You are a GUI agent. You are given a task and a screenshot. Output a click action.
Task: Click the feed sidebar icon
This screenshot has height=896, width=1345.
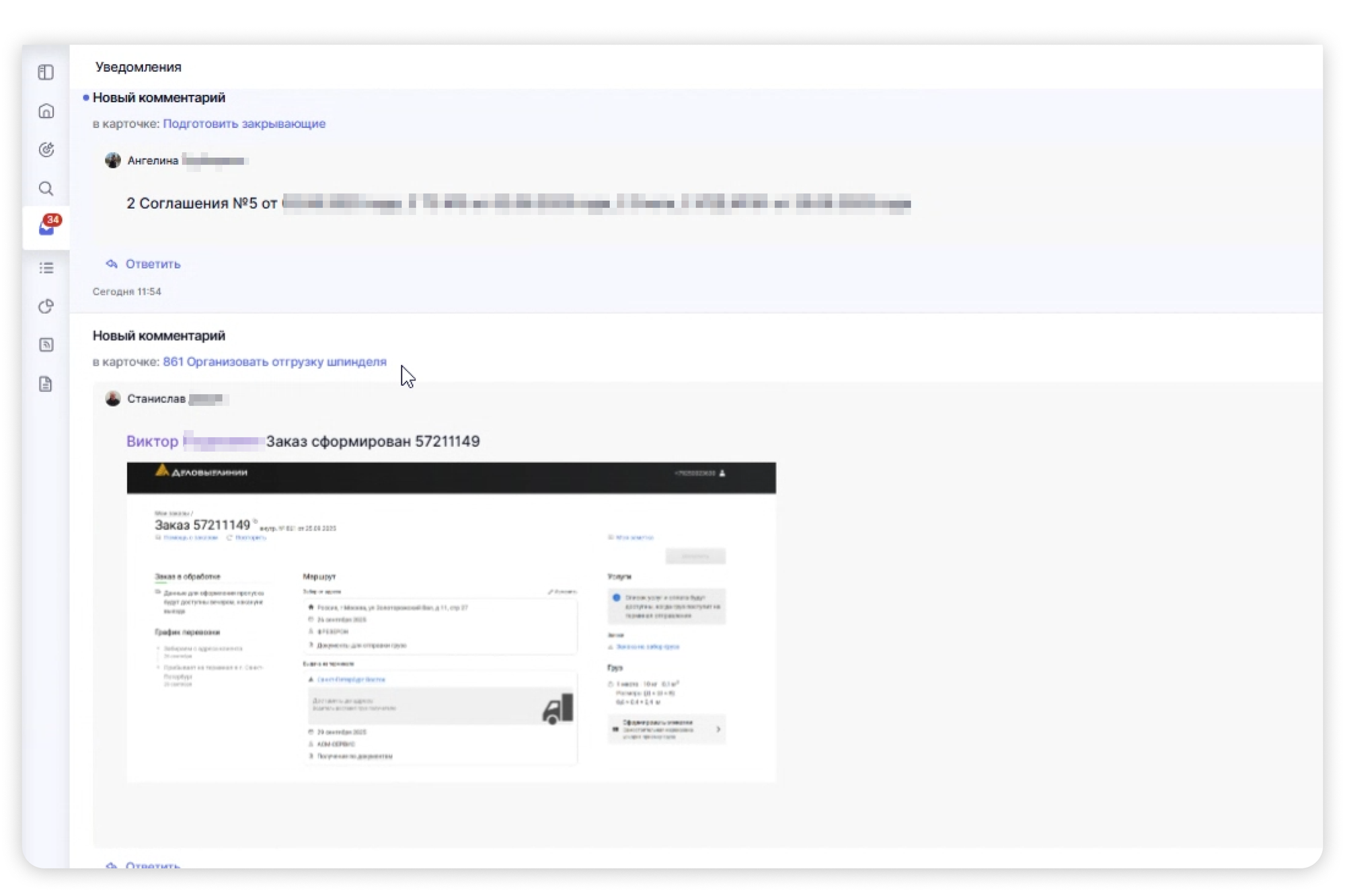46,345
